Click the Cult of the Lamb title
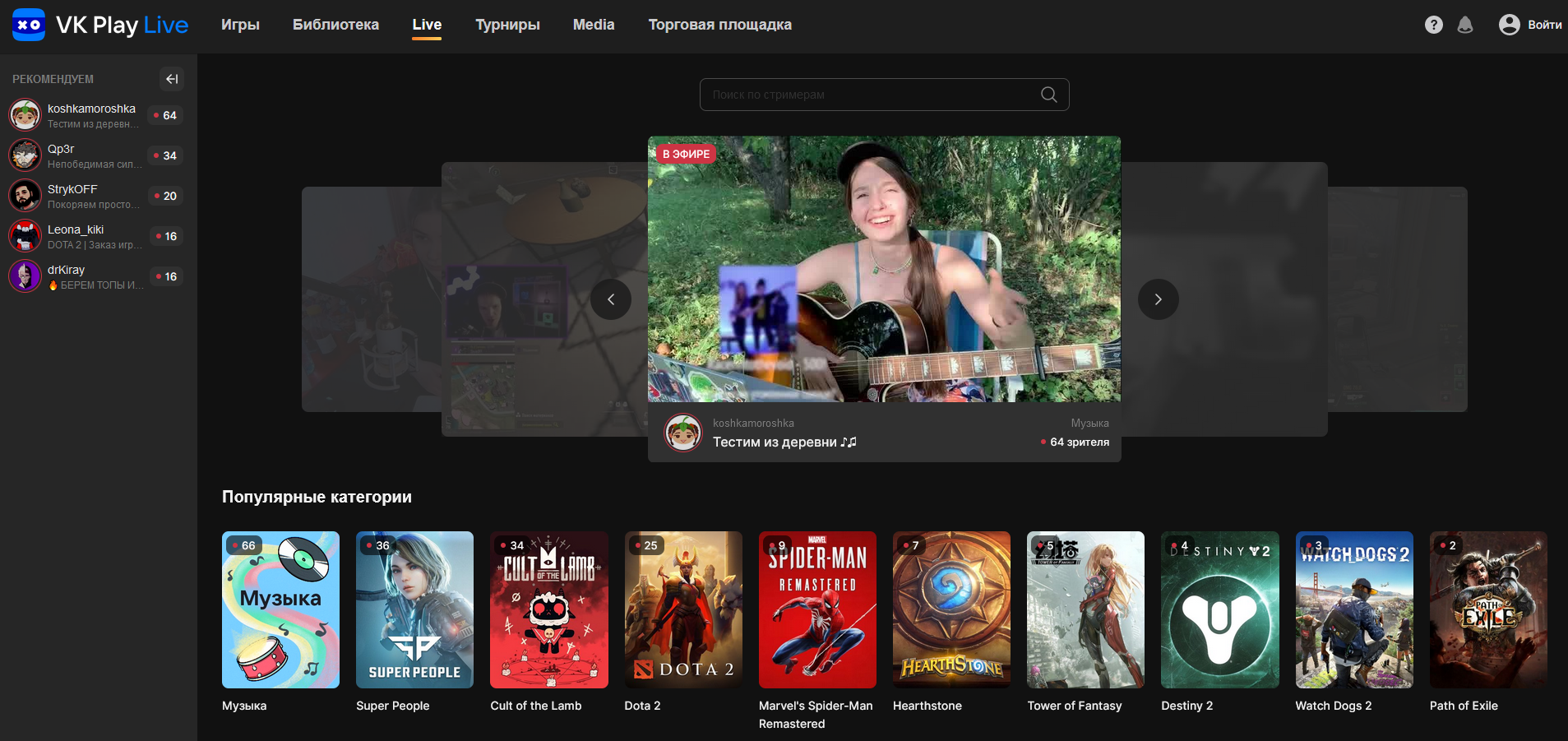1568x741 pixels. [536, 706]
